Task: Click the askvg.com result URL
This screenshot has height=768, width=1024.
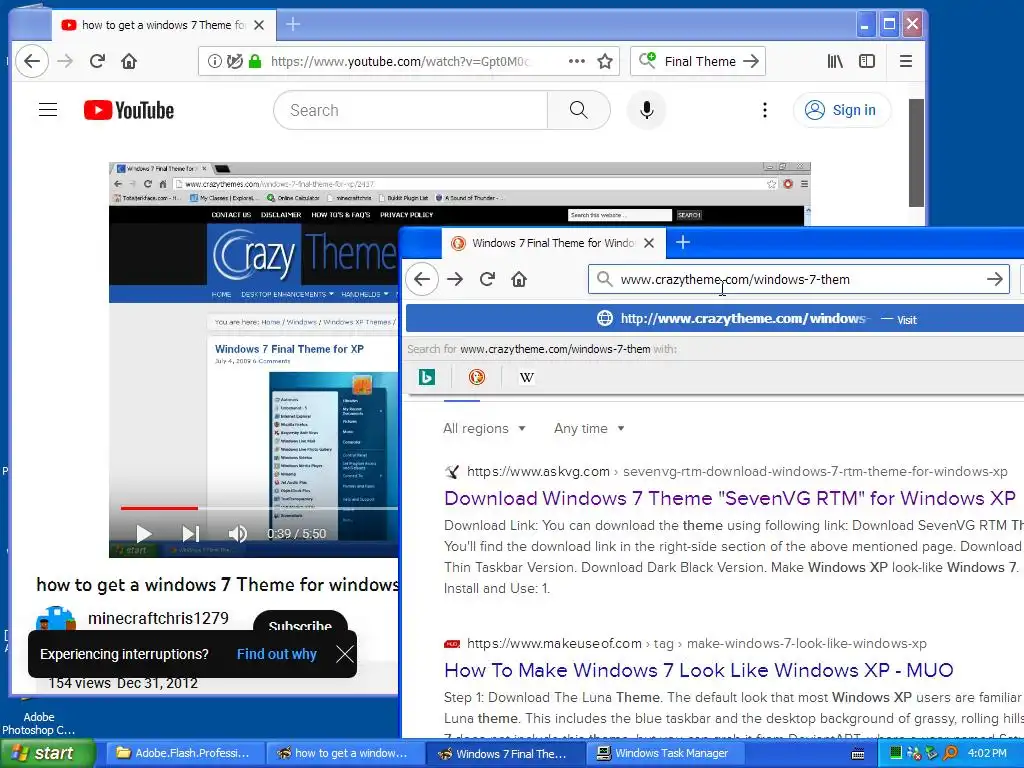Action: [737, 472]
